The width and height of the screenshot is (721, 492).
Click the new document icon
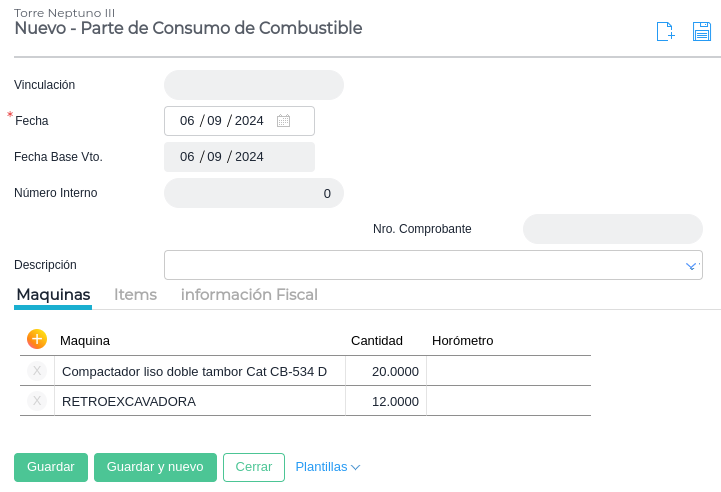tap(665, 32)
